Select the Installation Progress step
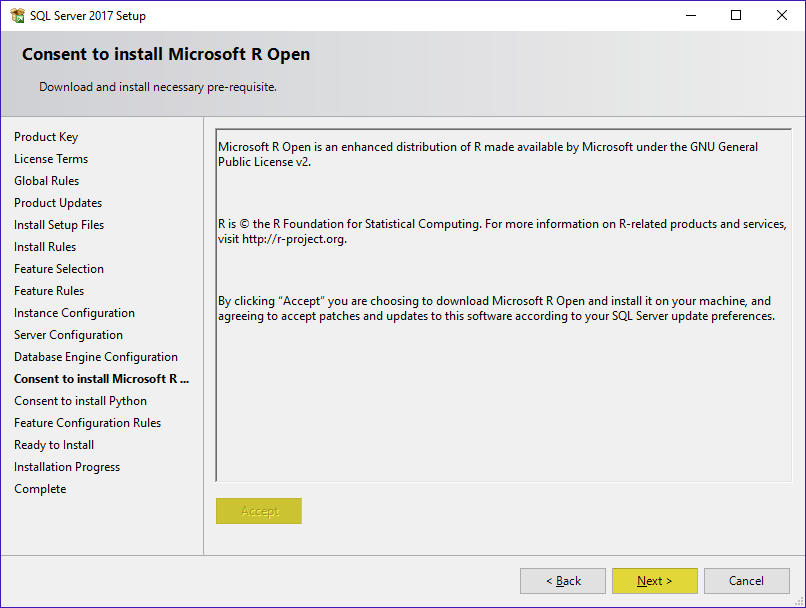The width and height of the screenshot is (806, 608). (x=67, y=467)
